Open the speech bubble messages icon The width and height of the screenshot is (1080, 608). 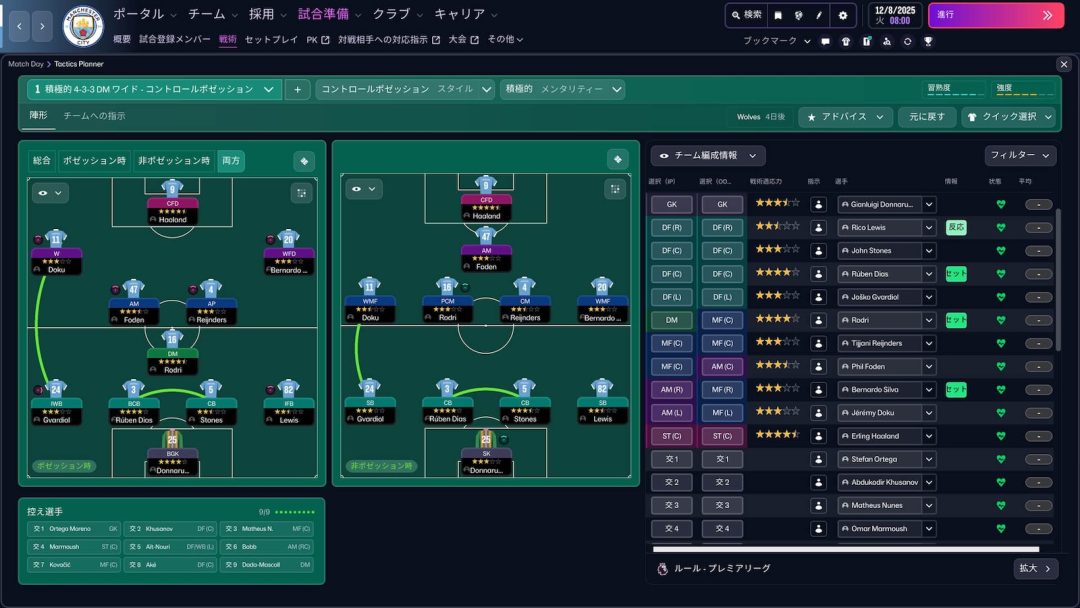pyautogui.click(x=825, y=41)
